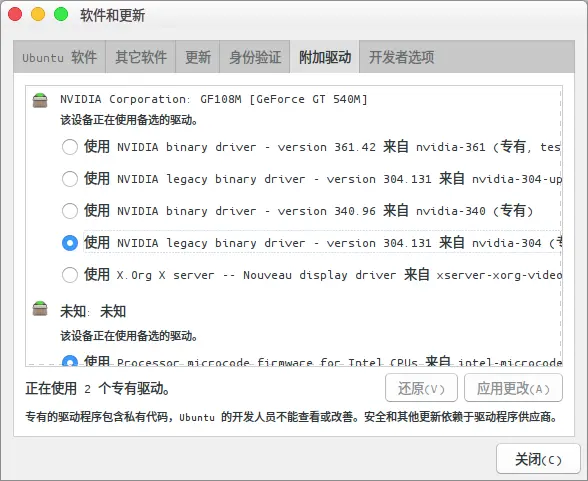This screenshot has width=588, height=481.
Task: Go to the 身份验证 tab
Action: point(255,57)
